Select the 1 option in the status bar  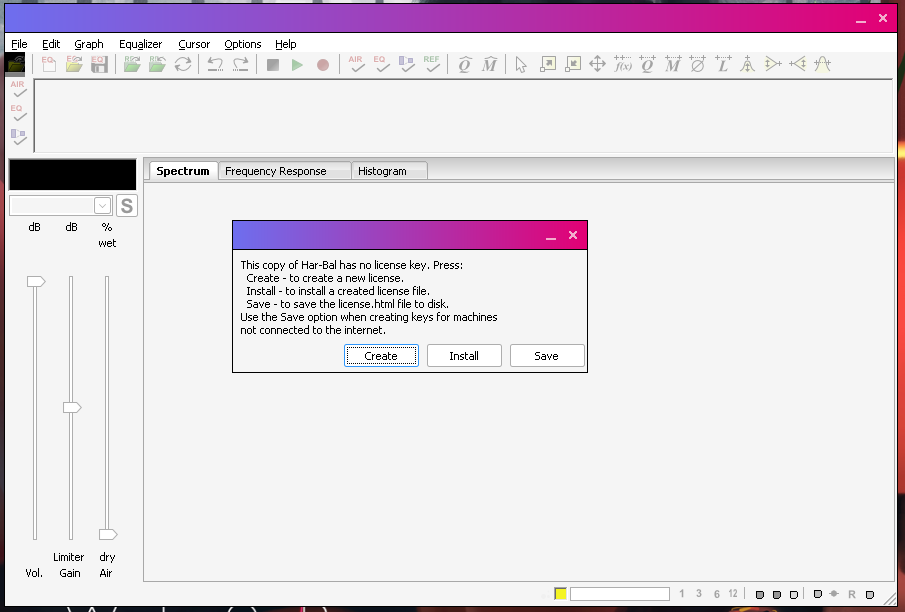pyautogui.click(x=682, y=594)
